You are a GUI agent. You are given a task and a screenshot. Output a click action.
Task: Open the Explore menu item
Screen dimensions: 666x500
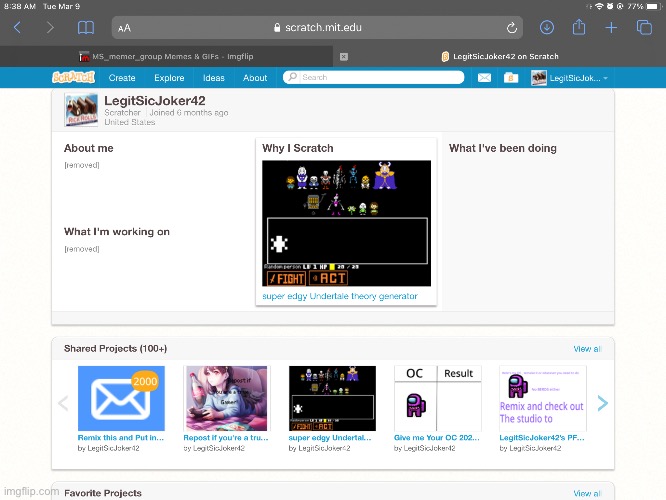[x=169, y=78]
